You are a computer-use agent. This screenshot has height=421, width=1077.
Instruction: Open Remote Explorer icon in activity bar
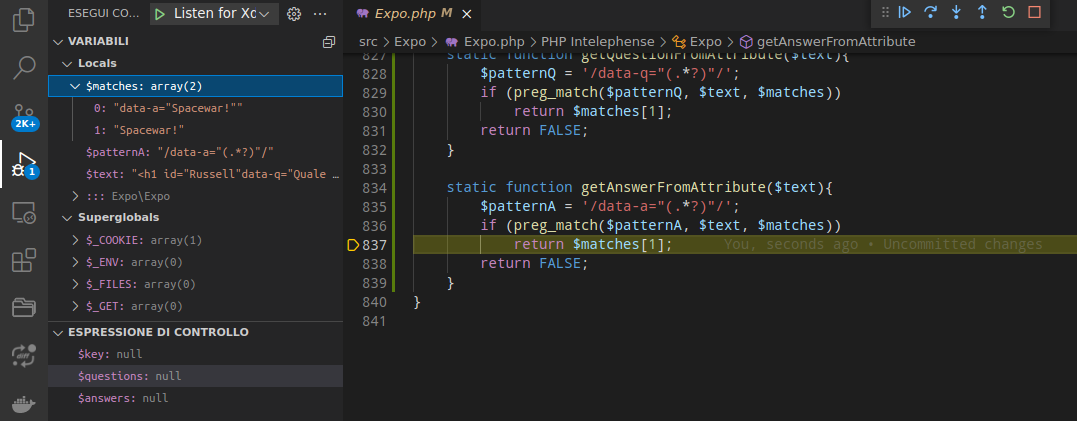23,214
